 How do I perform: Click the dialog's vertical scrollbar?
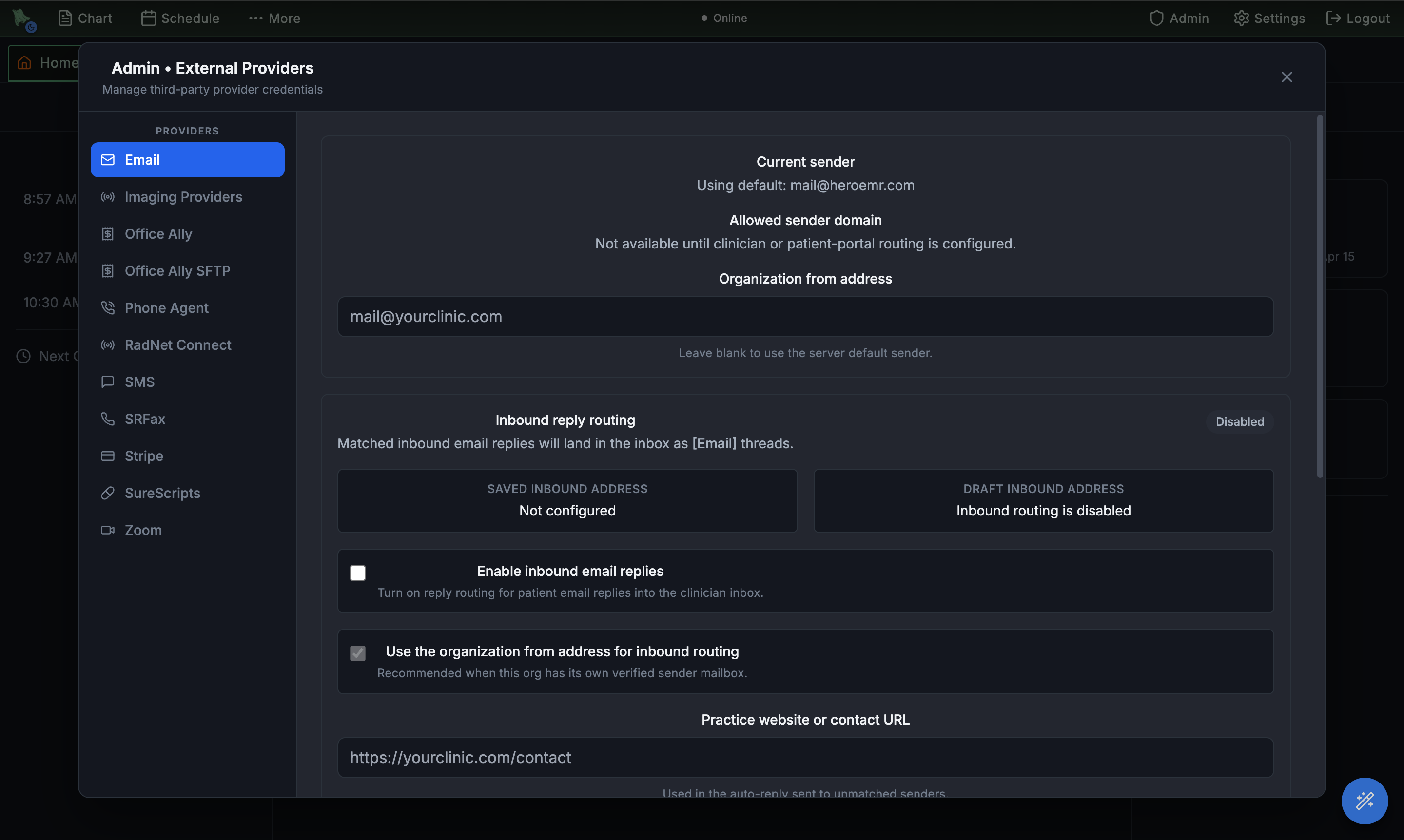tap(1320, 297)
